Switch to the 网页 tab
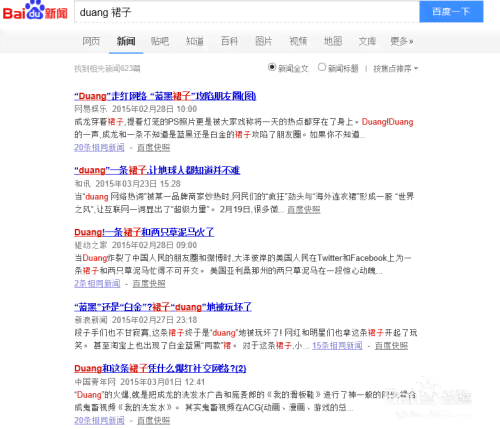This screenshot has width=500, height=429. coord(91,41)
